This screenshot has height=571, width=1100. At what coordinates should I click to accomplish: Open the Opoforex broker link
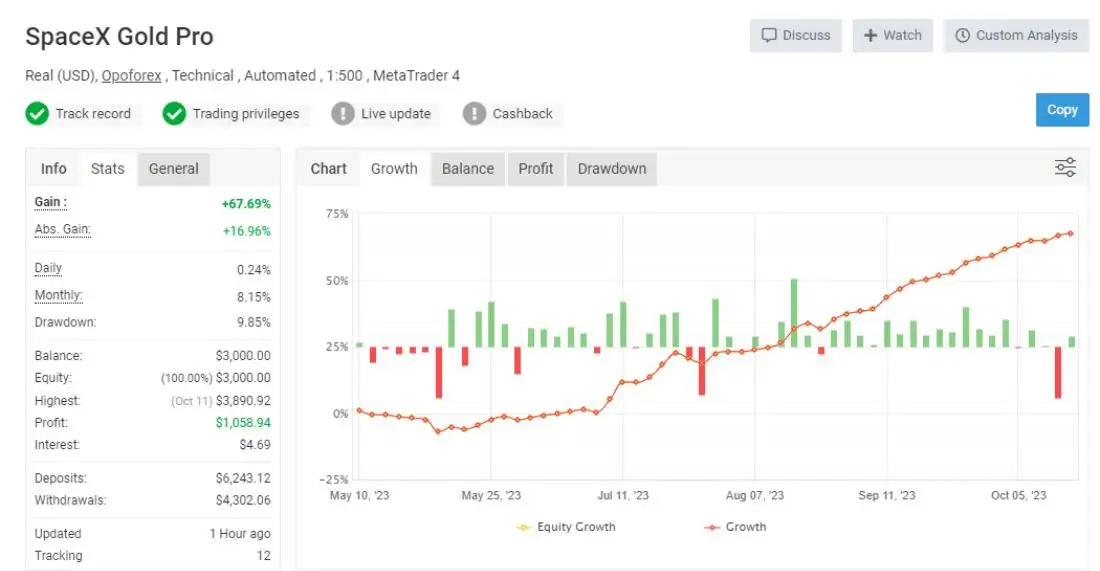tap(131, 76)
